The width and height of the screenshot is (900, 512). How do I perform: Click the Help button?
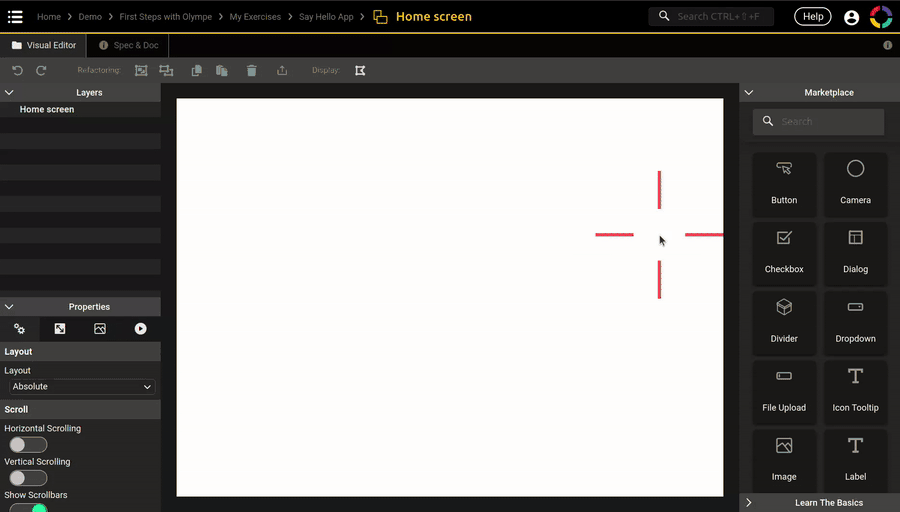pos(812,17)
